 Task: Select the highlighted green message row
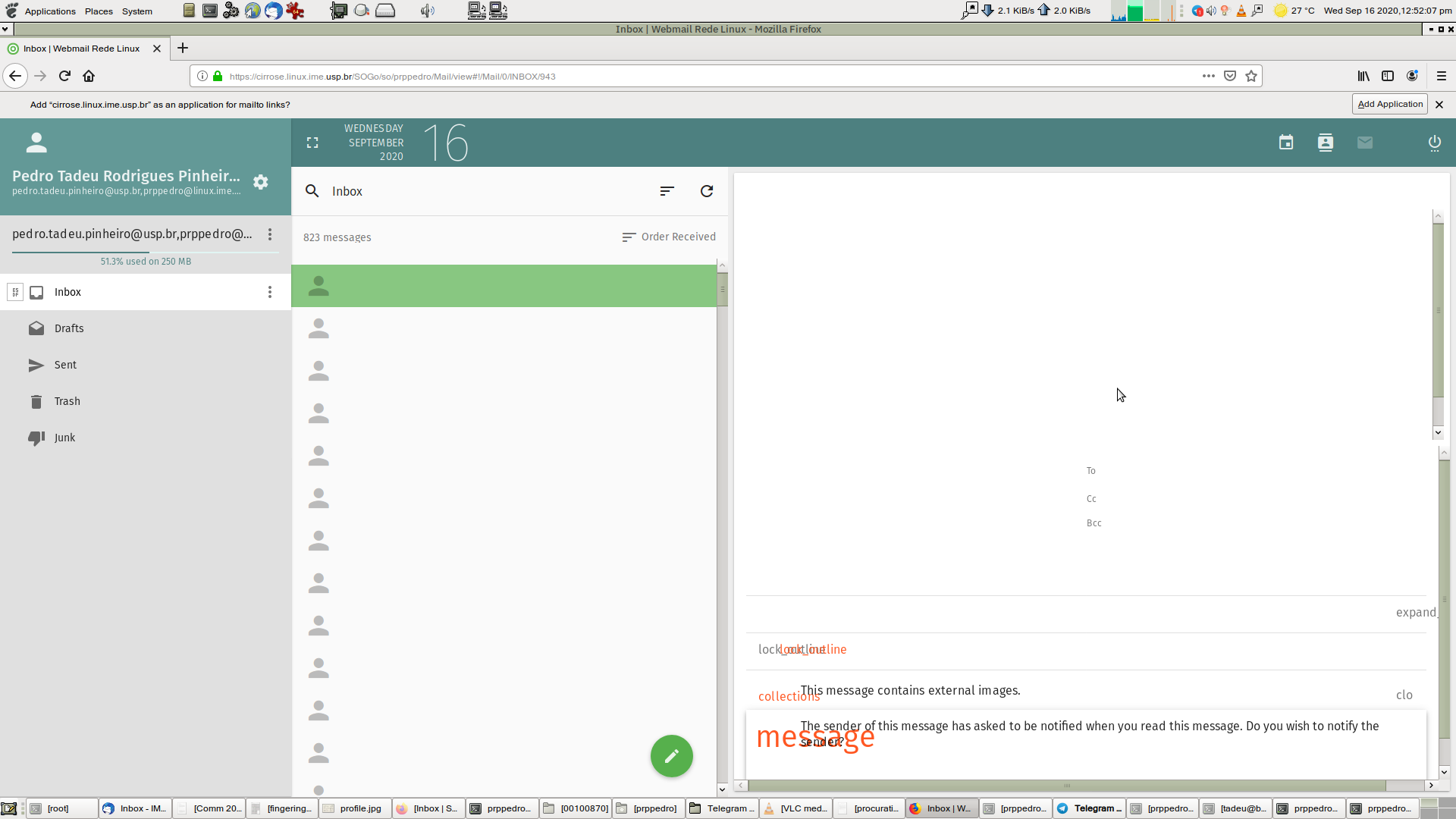coord(504,286)
